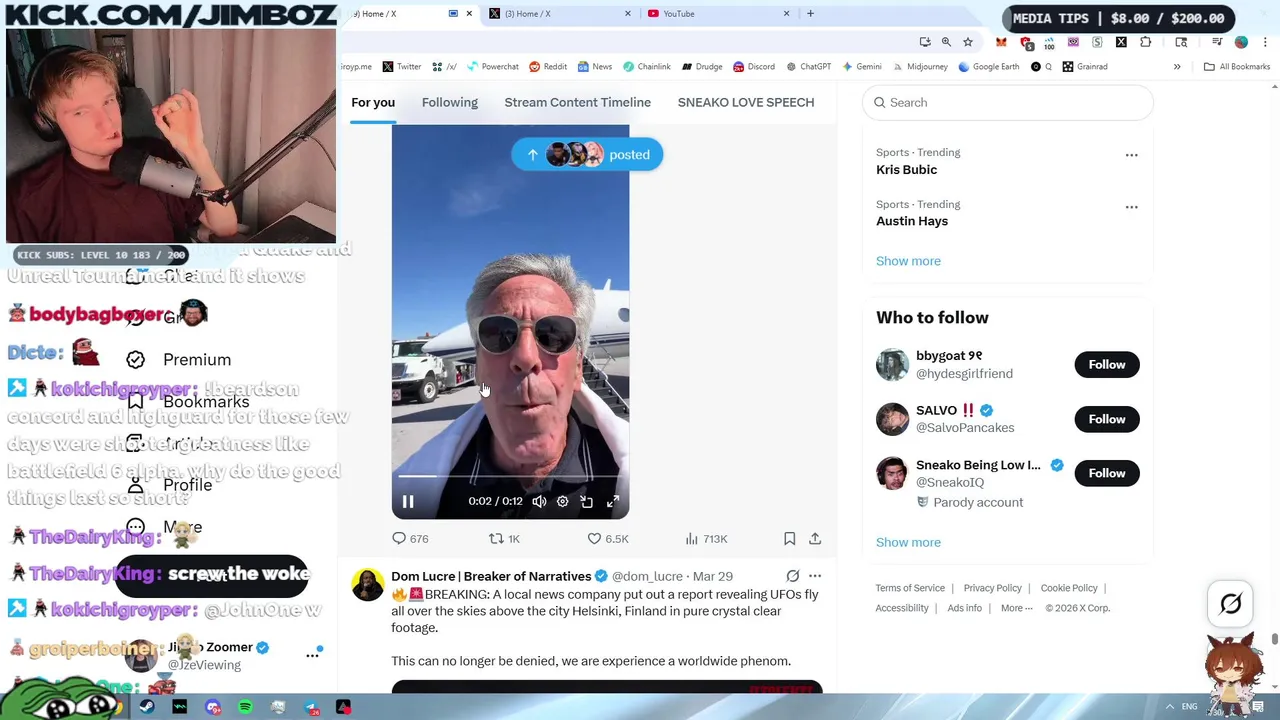Focus the X Search field
1280x720 pixels.
[1008, 102]
